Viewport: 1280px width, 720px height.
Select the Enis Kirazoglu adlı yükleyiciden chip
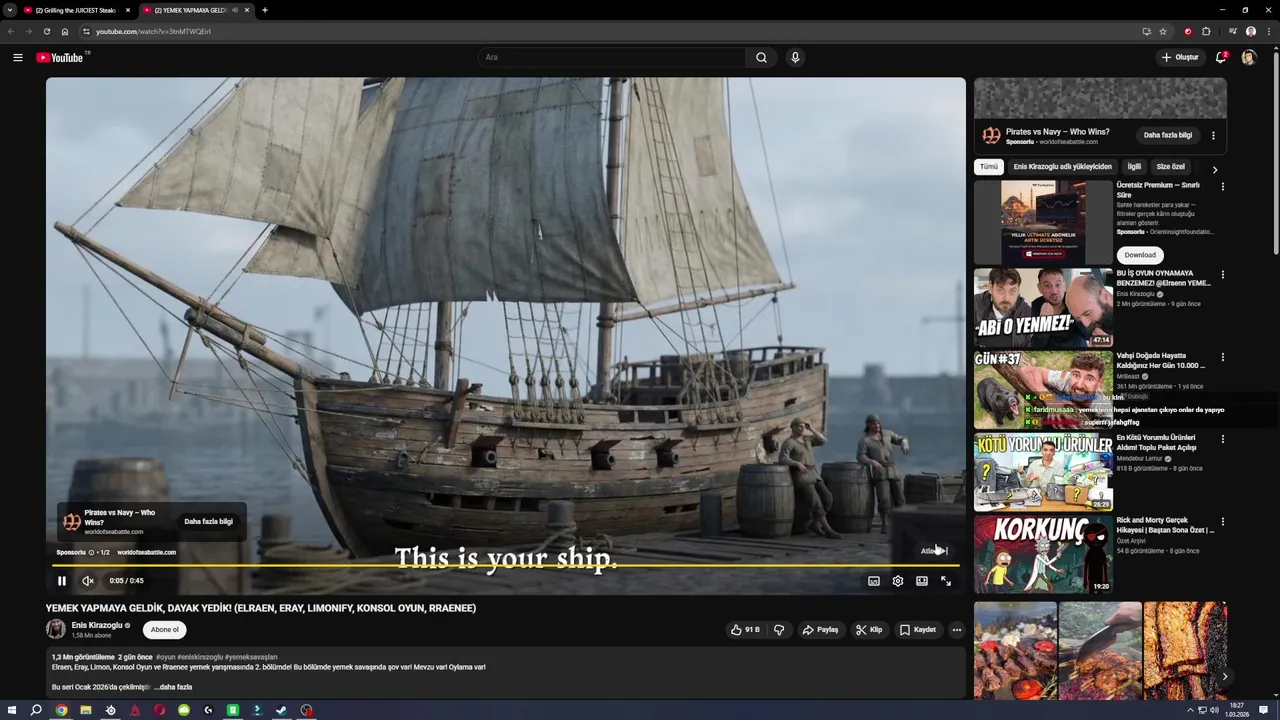(x=1062, y=167)
